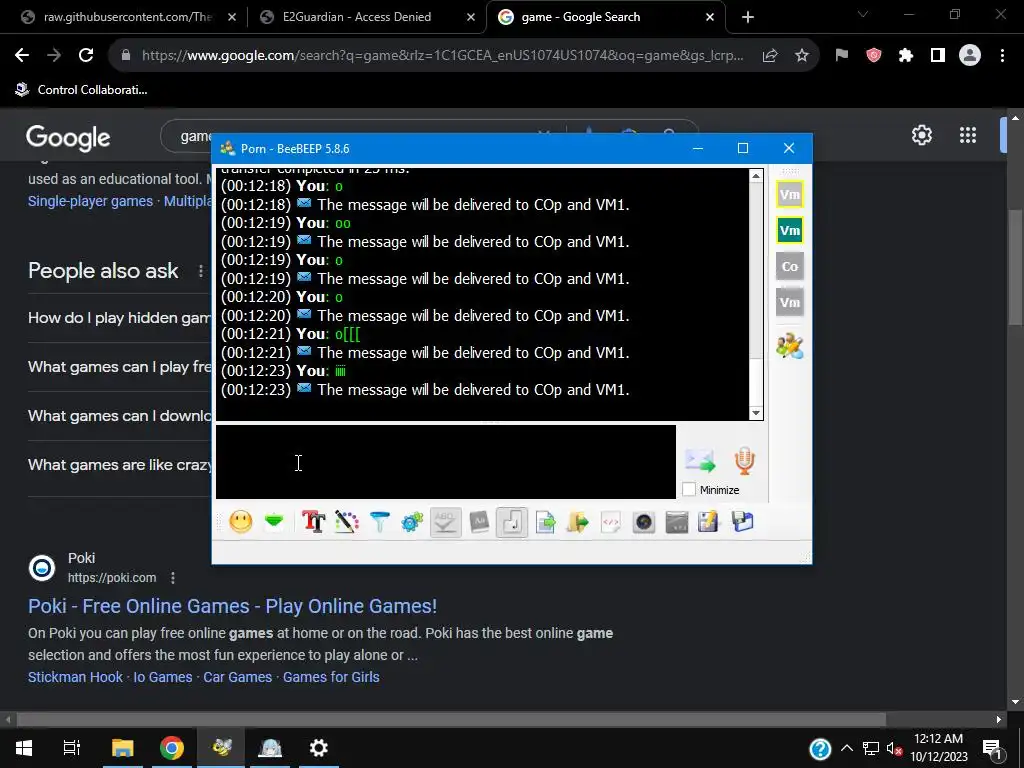Open Google quick settings gear

pos(921,135)
